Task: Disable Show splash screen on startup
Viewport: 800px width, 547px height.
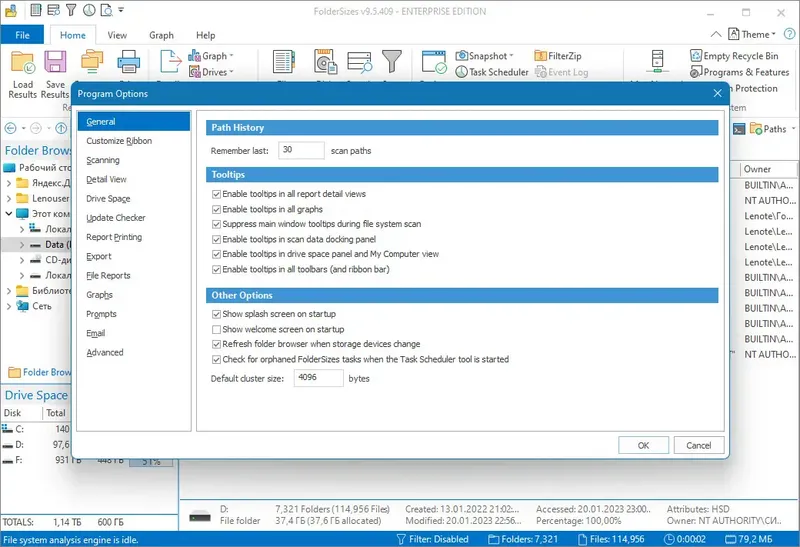Action: 216,314
